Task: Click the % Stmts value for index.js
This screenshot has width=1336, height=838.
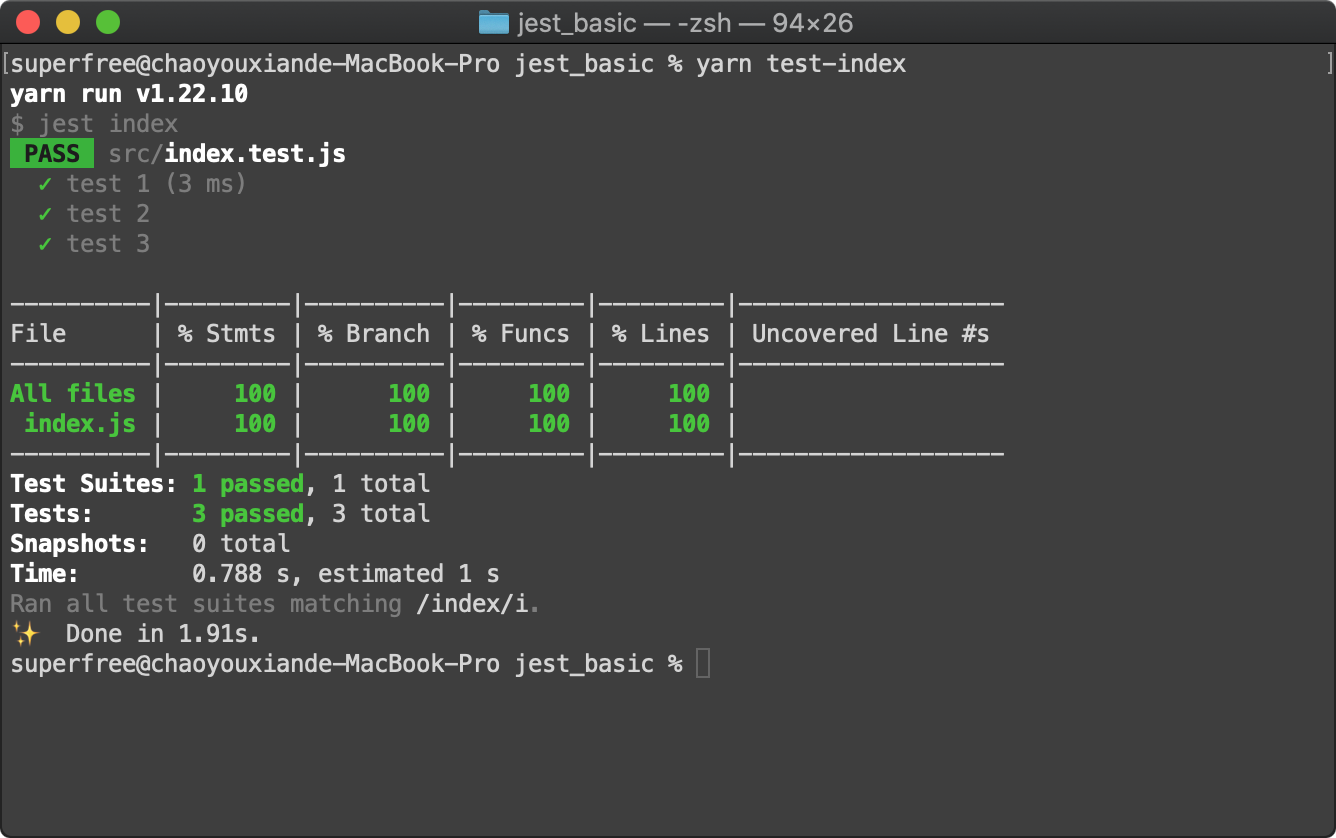Action: (x=255, y=424)
